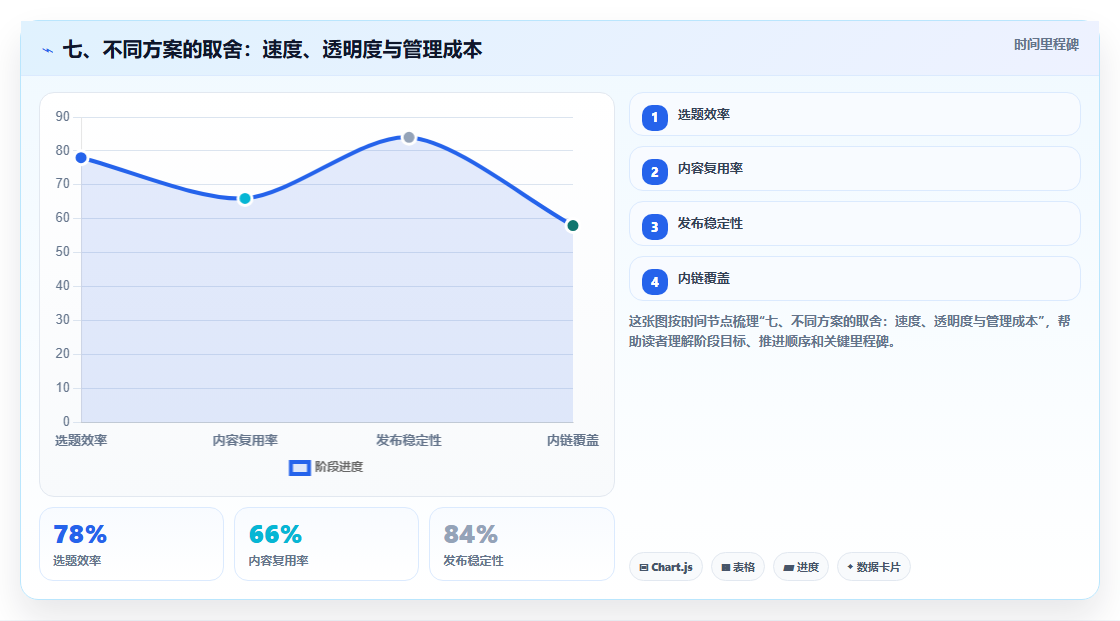Click the 84% 发布稳定性 data card
Image resolution: width=1120 pixels, height=621 pixels.
point(521,544)
